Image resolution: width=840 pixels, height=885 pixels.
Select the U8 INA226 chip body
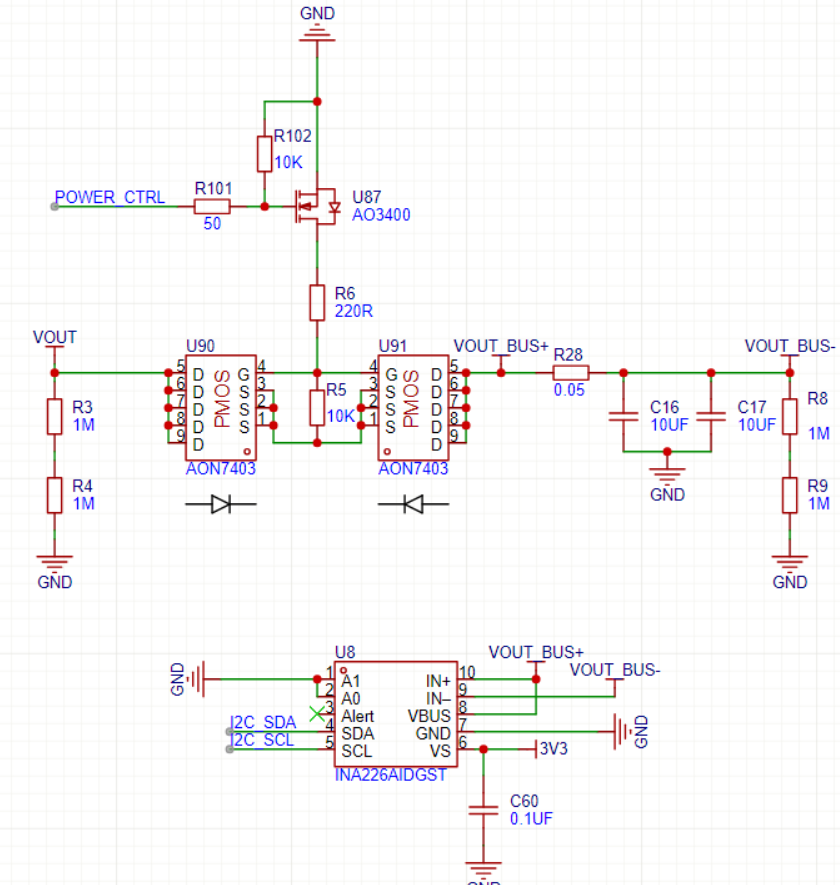point(396,714)
